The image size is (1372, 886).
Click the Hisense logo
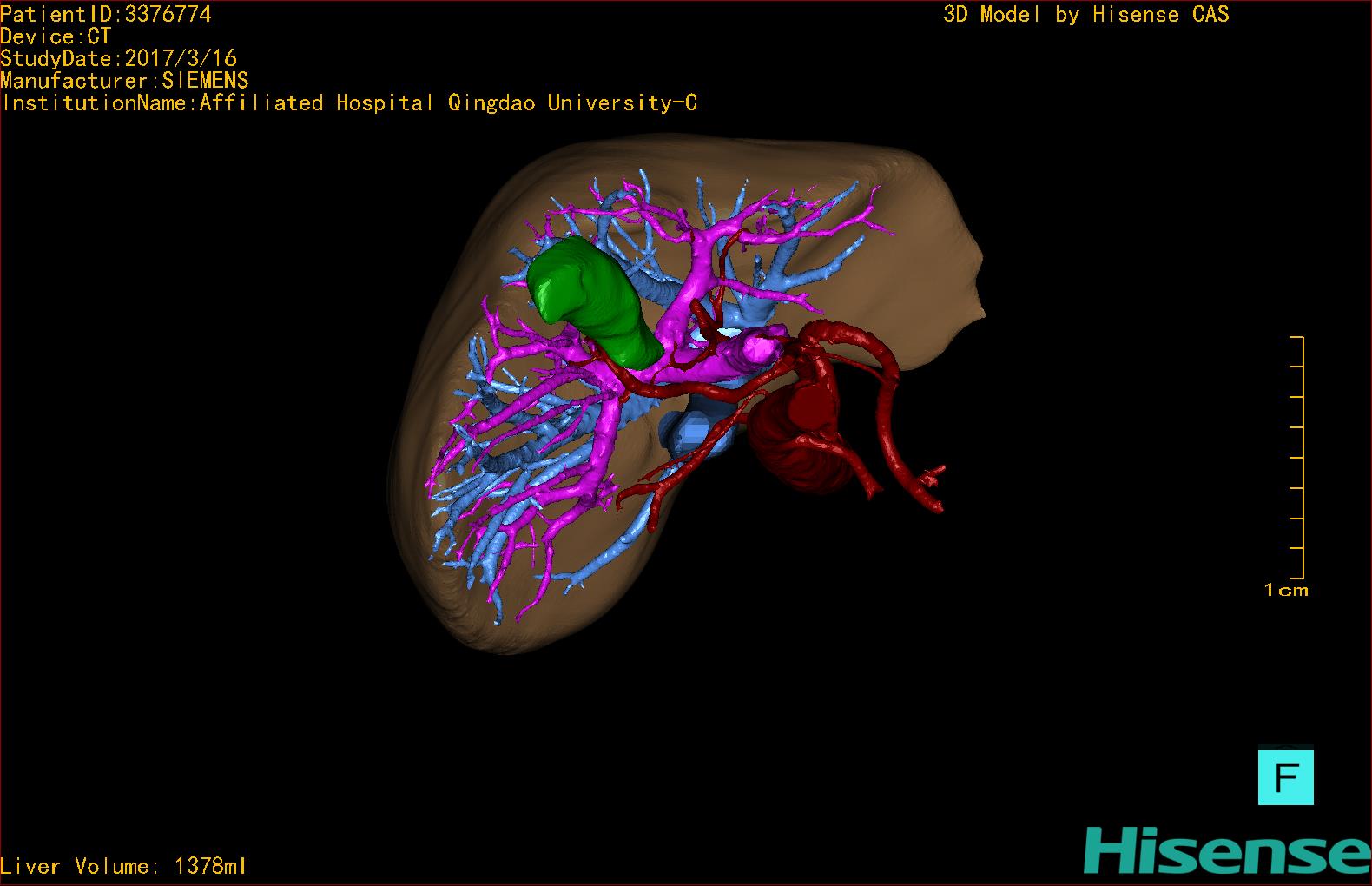tap(1227, 850)
